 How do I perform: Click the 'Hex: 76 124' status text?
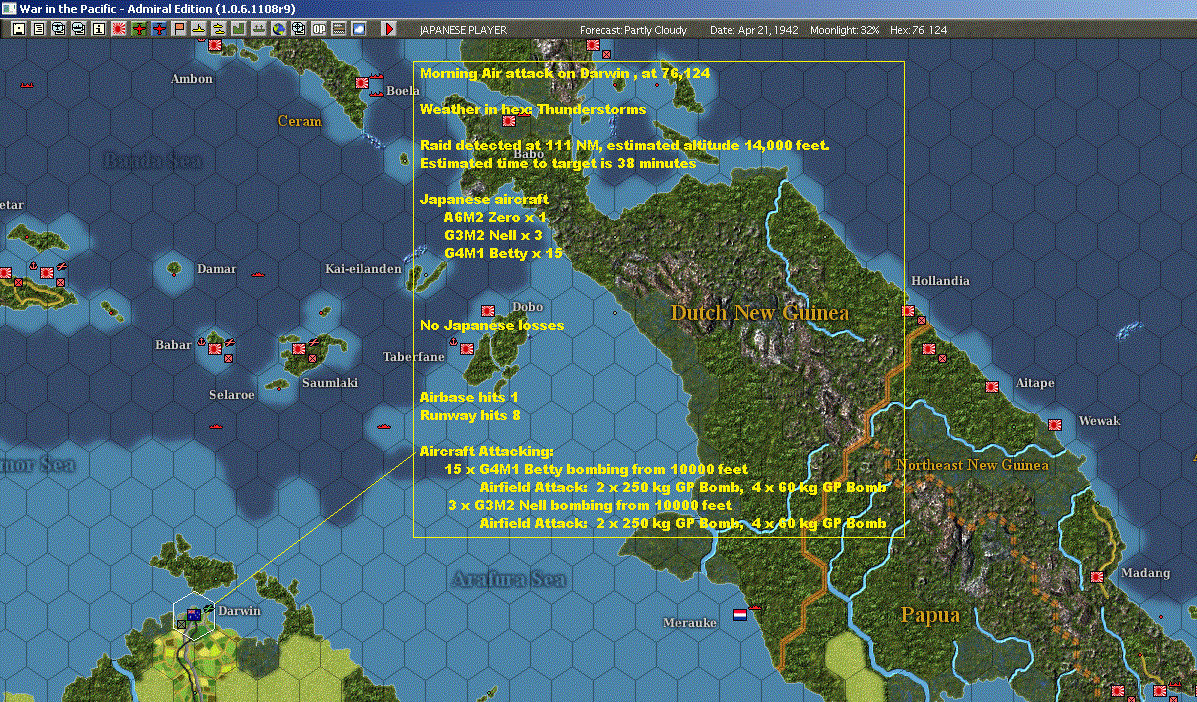coord(918,30)
